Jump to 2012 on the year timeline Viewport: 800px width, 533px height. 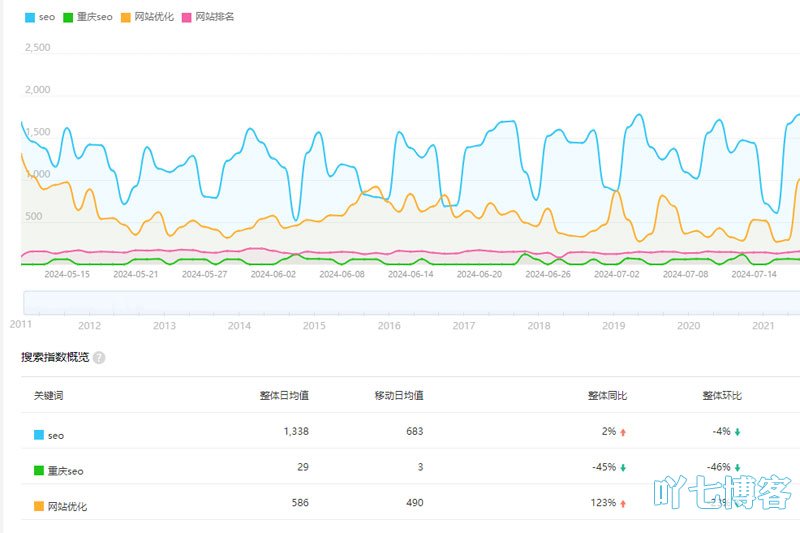(89, 325)
